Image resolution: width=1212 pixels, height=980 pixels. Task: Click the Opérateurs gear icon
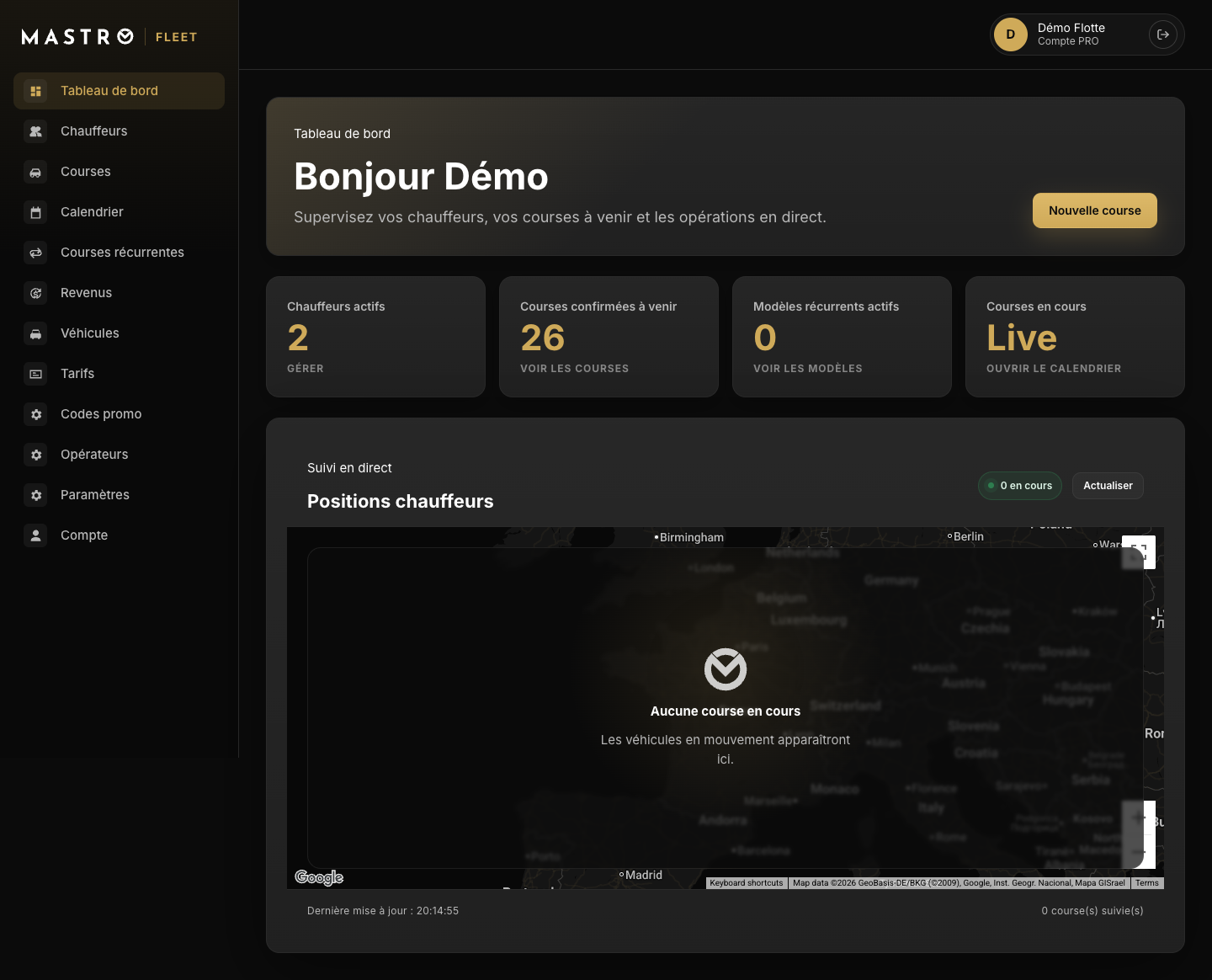(x=35, y=455)
